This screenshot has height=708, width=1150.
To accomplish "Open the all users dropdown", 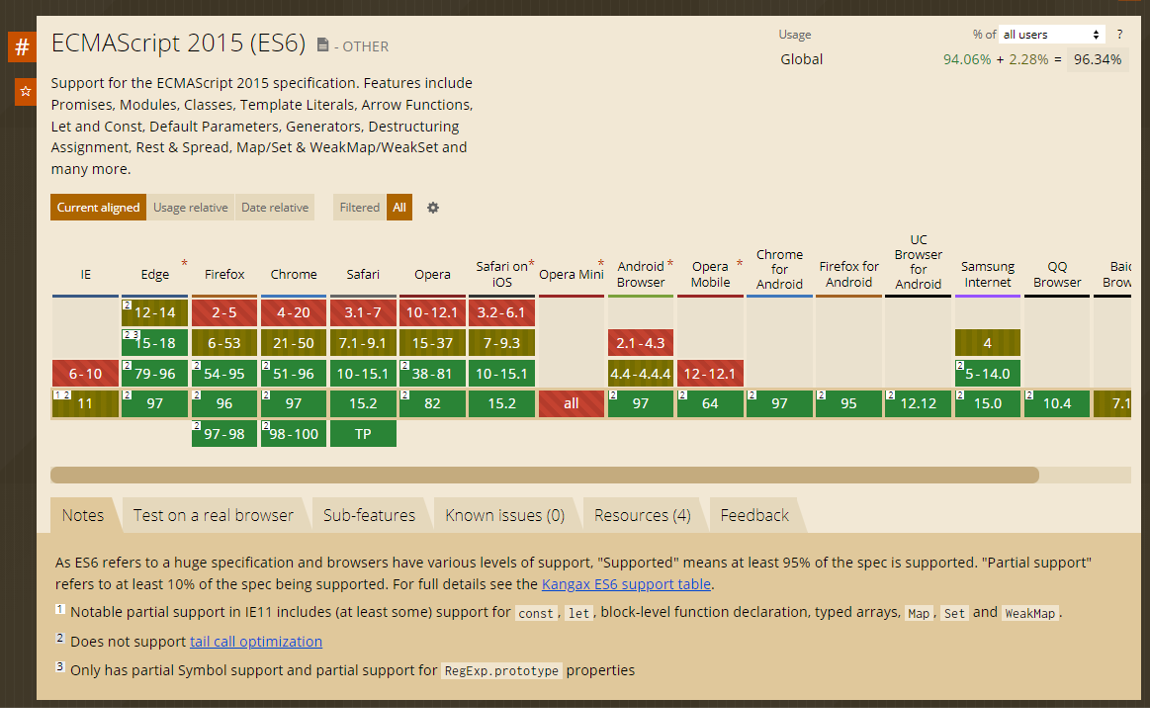I will [x=1052, y=35].
